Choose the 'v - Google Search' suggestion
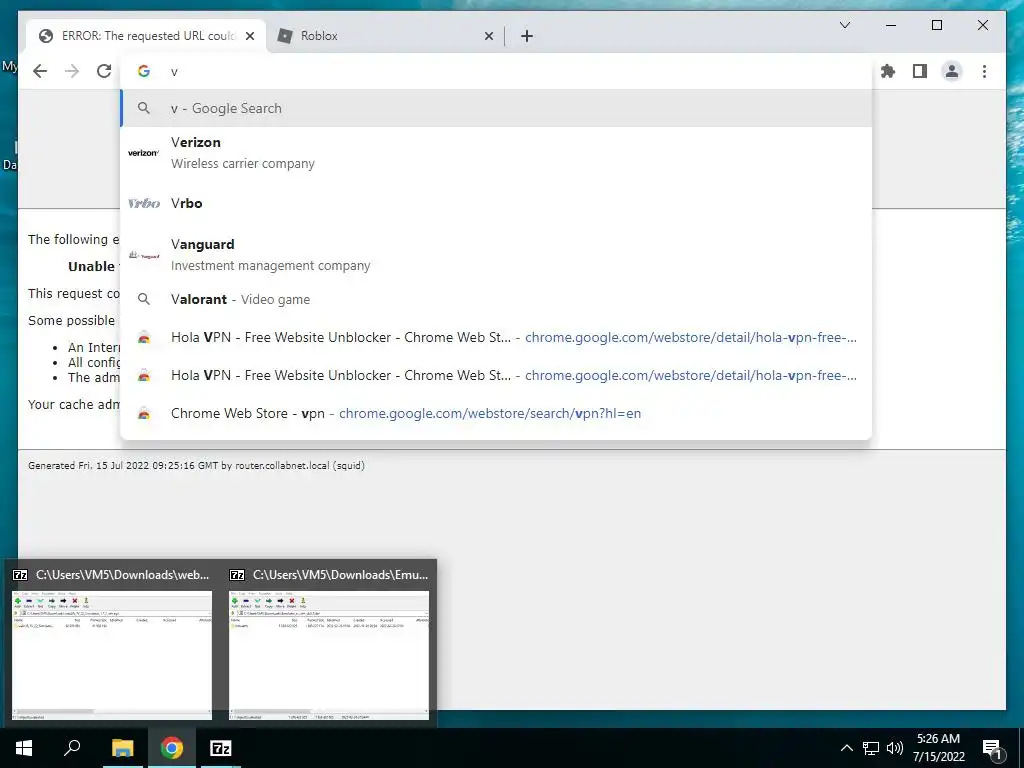1024x768 pixels. click(x=496, y=108)
